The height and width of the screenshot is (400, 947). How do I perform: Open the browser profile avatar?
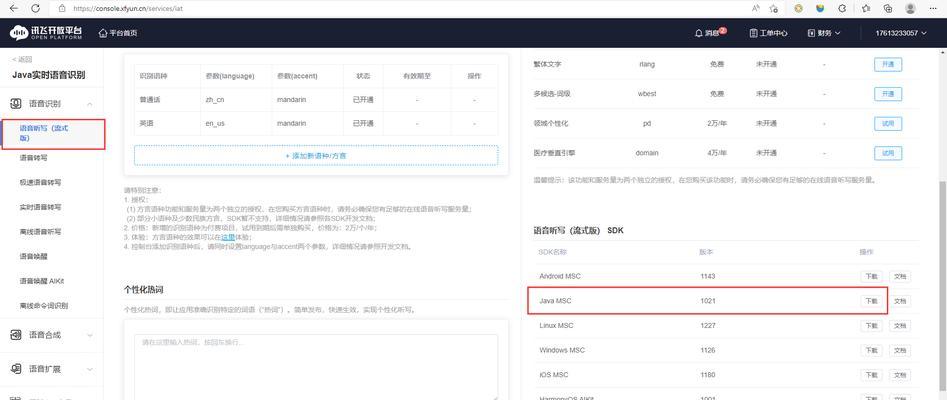tap(910, 8)
